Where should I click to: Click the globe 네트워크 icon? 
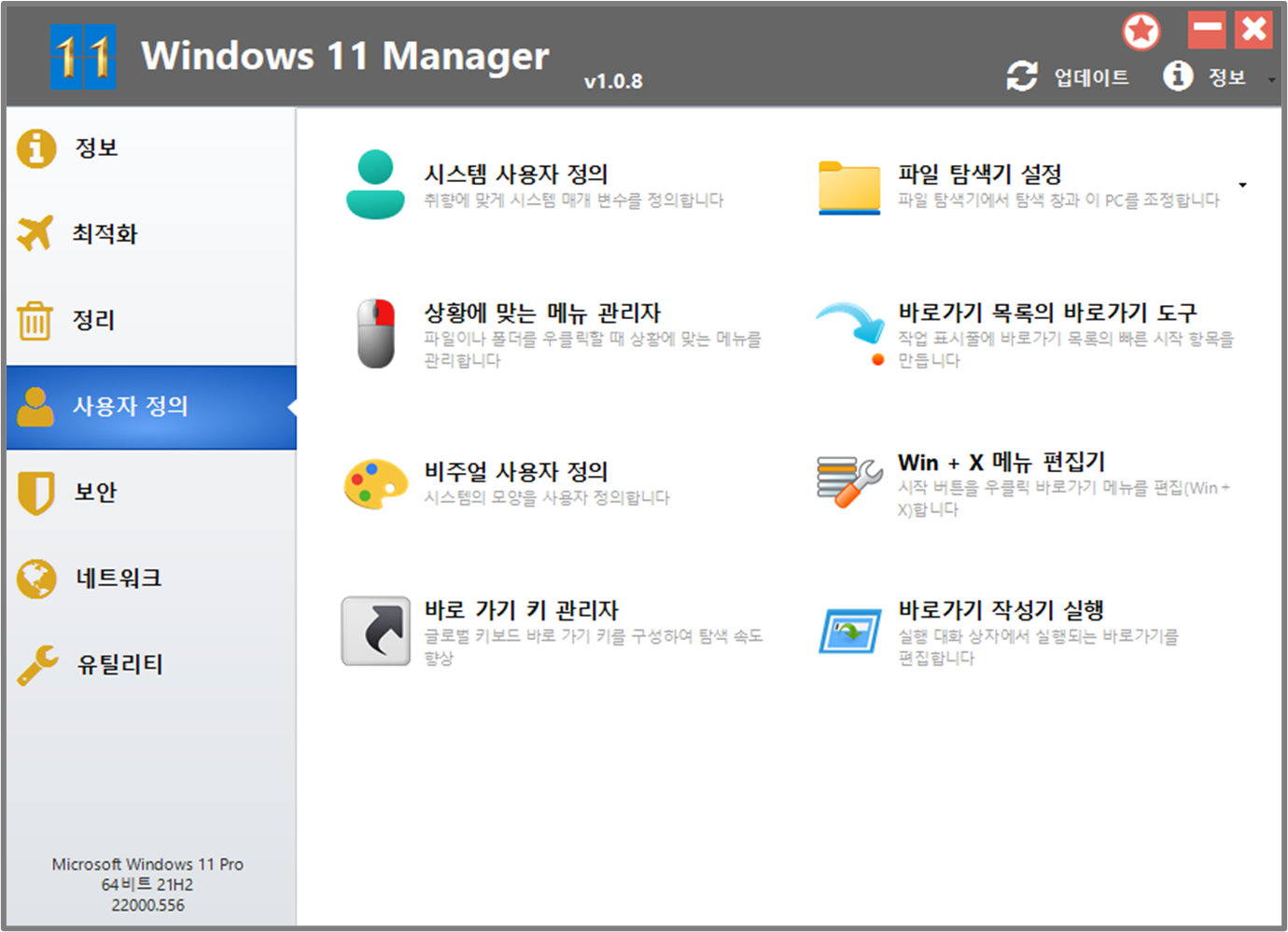click(x=36, y=578)
